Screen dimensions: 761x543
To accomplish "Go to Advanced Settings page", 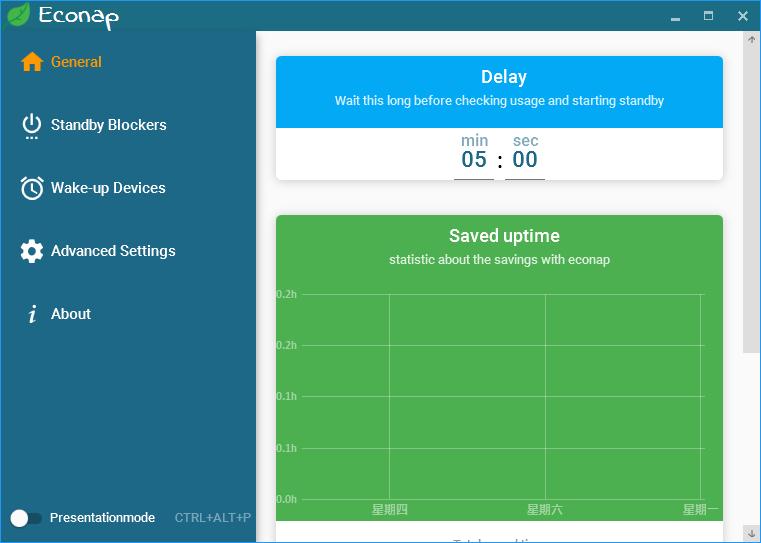I will tap(113, 251).
